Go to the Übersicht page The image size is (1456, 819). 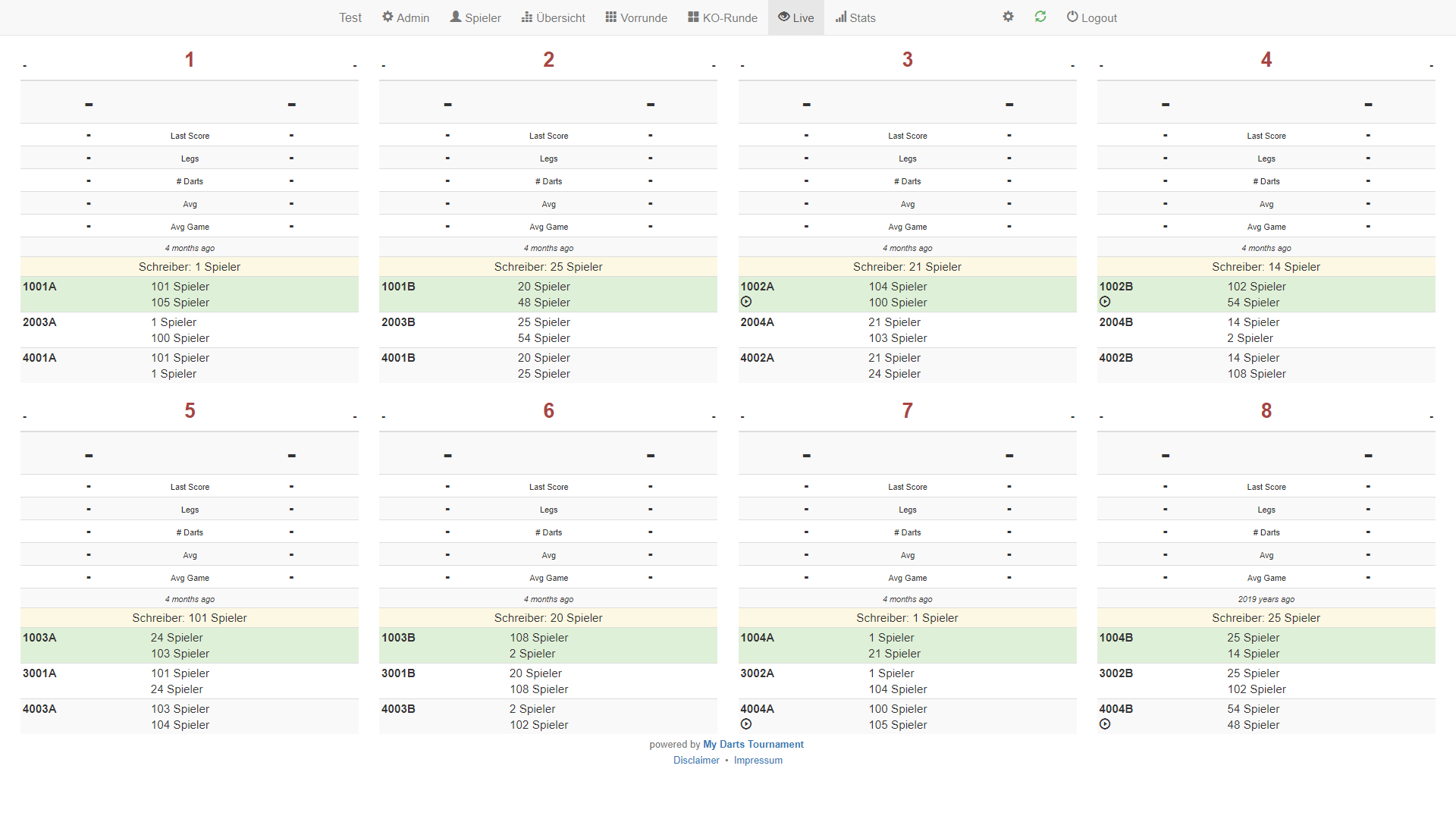tap(554, 17)
